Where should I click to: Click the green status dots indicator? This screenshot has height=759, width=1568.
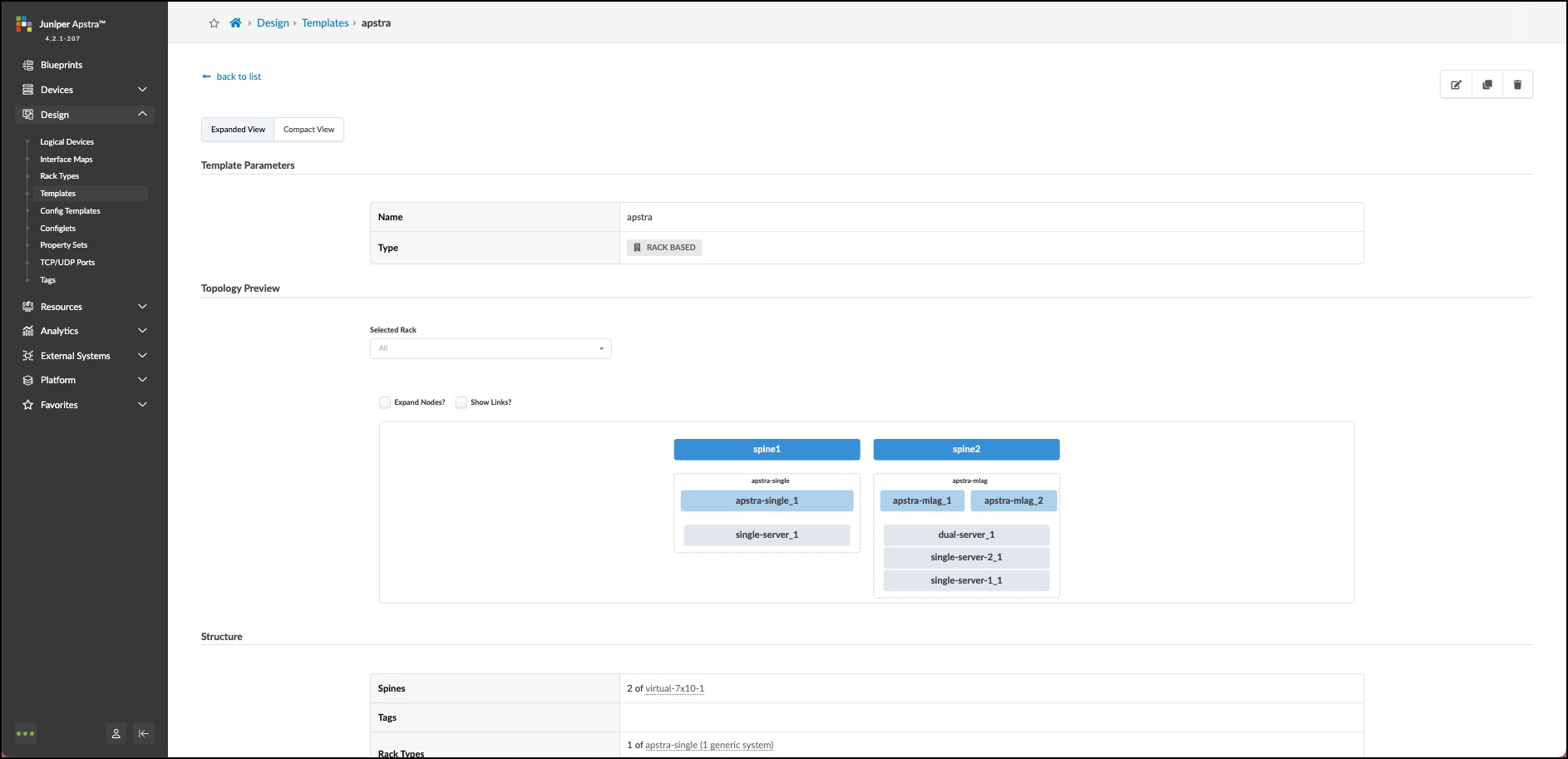pos(26,733)
